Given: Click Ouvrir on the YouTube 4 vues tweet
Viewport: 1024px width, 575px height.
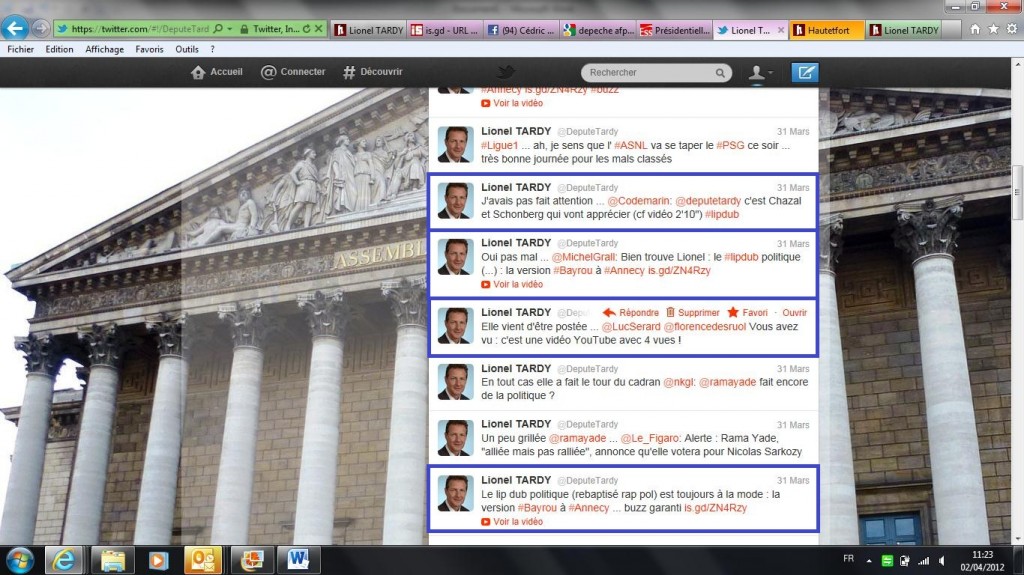Looking at the screenshot, I should (x=794, y=312).
